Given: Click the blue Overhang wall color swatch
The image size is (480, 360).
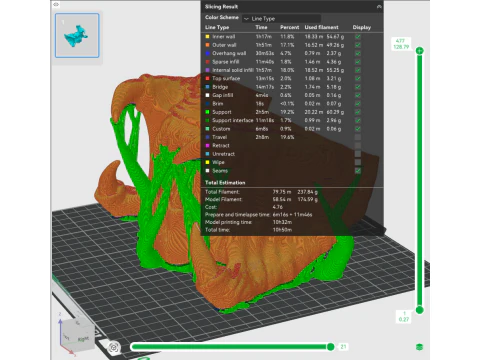Looking at the screenshot, I should tap(207, 53).
